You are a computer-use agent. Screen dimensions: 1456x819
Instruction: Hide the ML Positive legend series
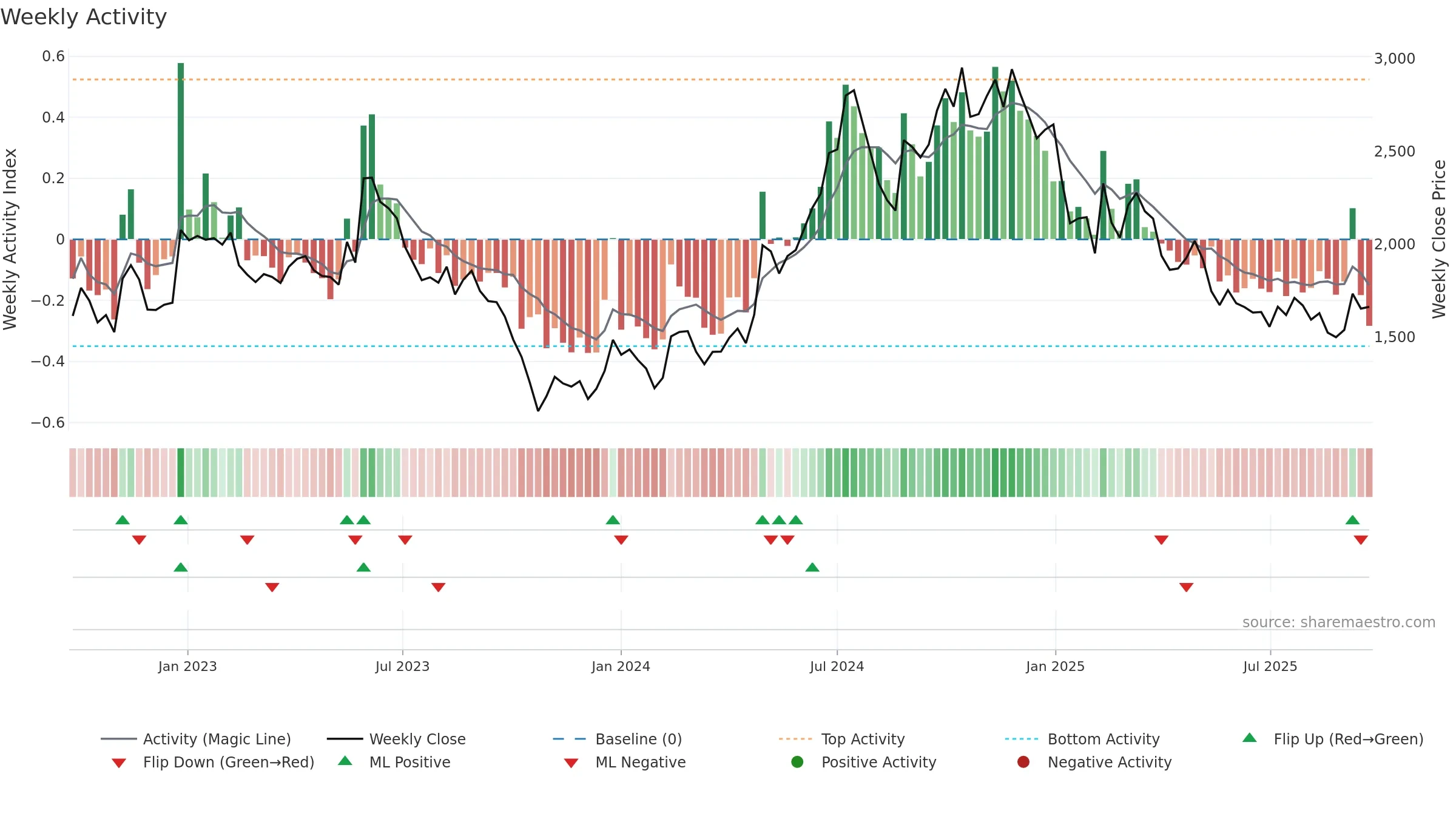click(x=394, y=762)
